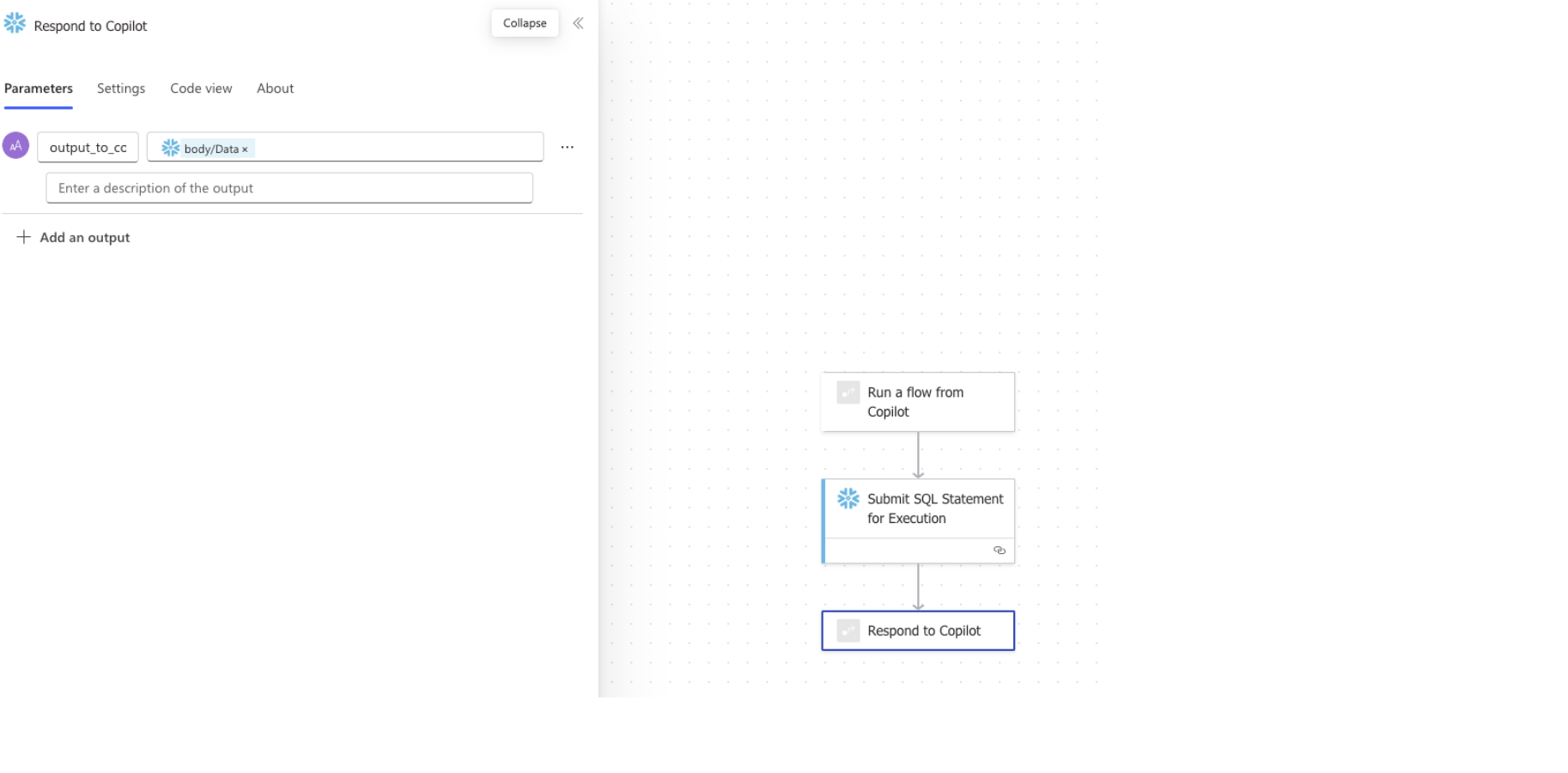Click the Snowflake icon in body/Data token
Screen dimensions: 1568x773
tap(171, 148)
